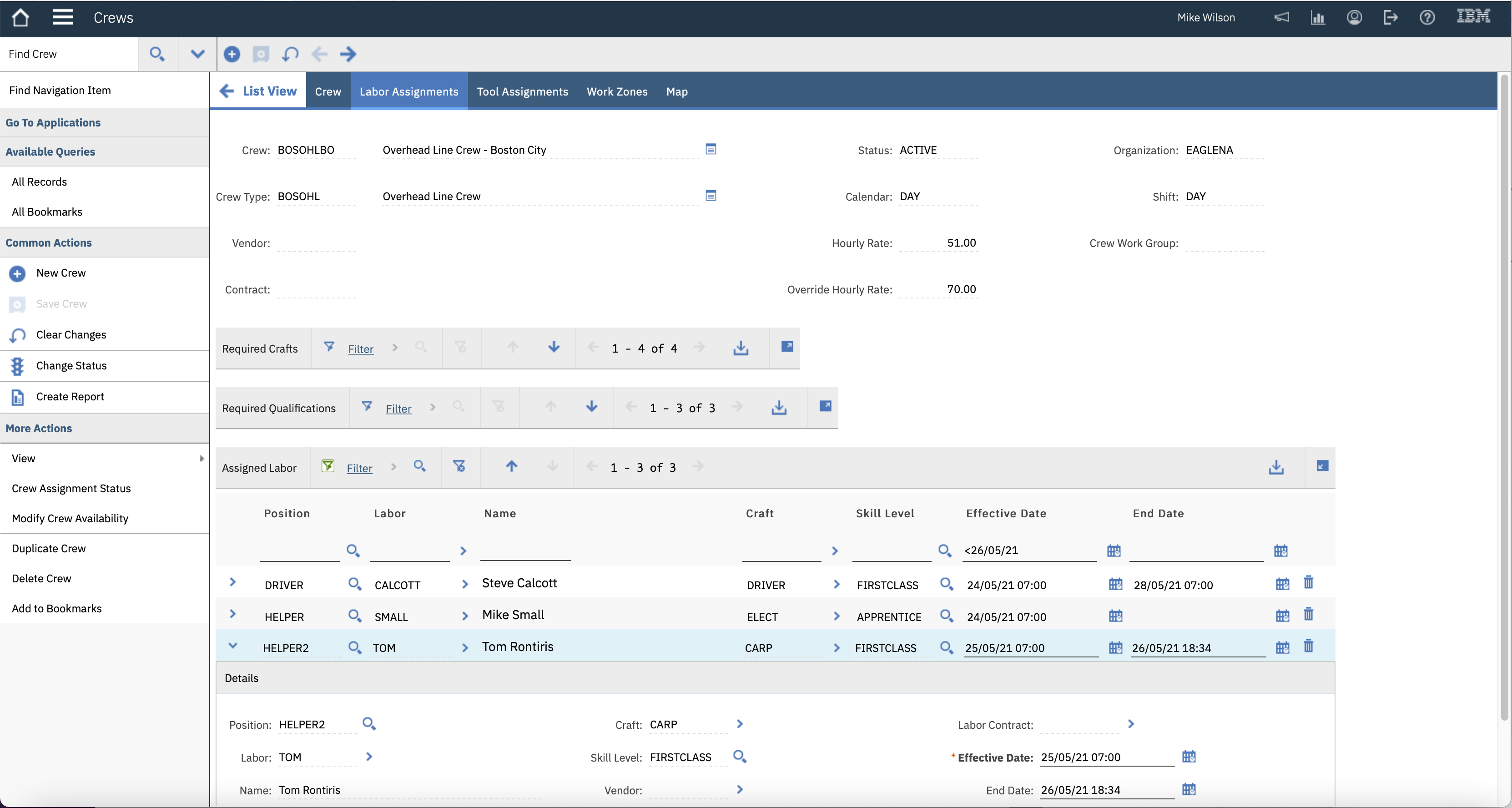
Task: Open calendar for Mike Small End Date
Action: 1282,616
